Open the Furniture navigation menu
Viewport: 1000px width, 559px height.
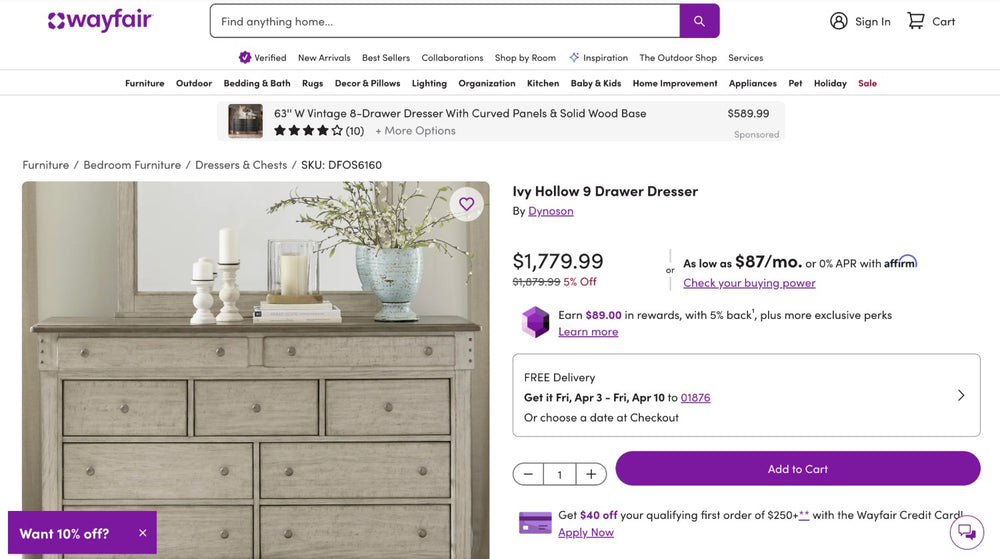coord(144,83)
